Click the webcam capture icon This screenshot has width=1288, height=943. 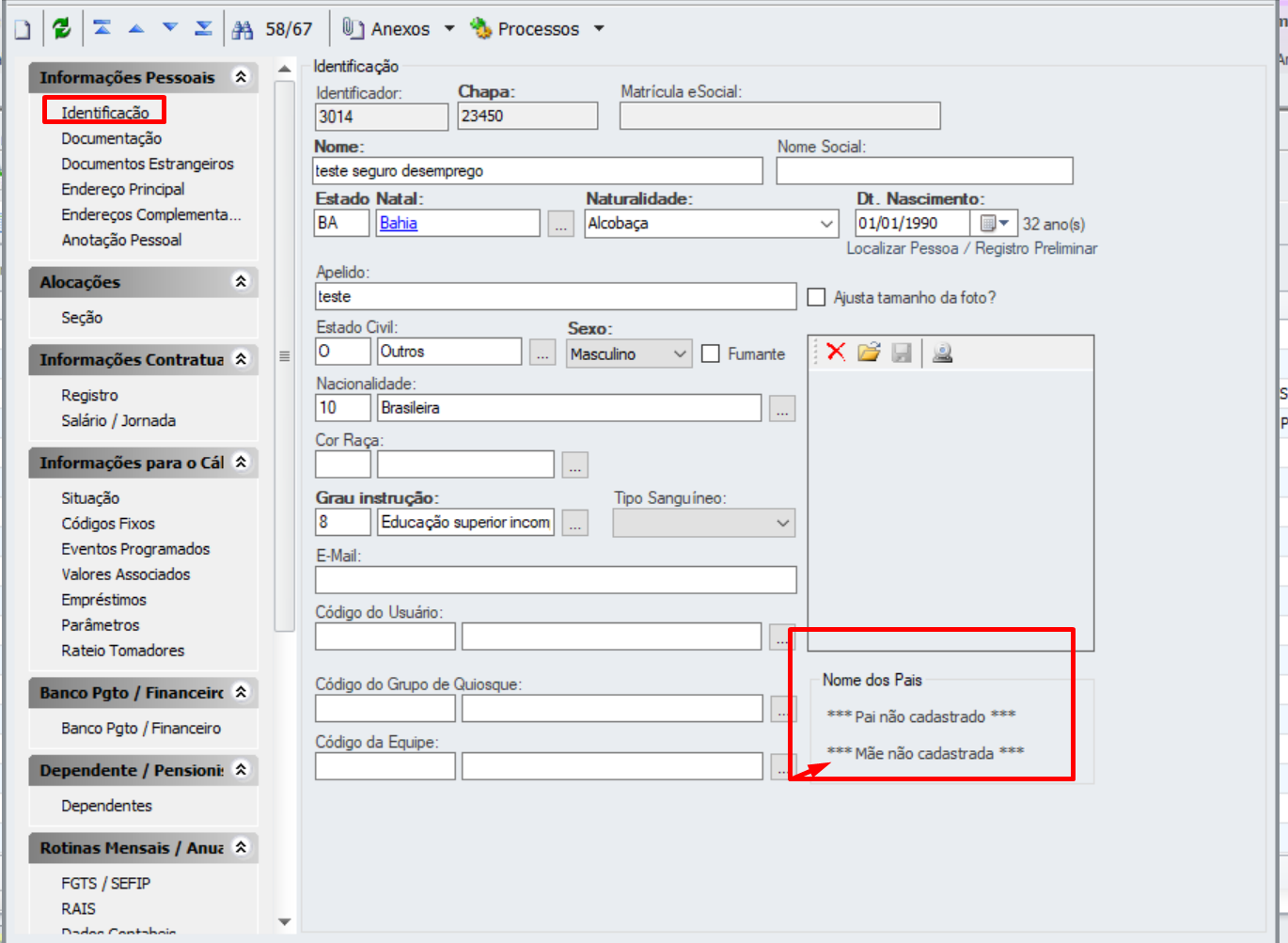(x=942, y=353)
